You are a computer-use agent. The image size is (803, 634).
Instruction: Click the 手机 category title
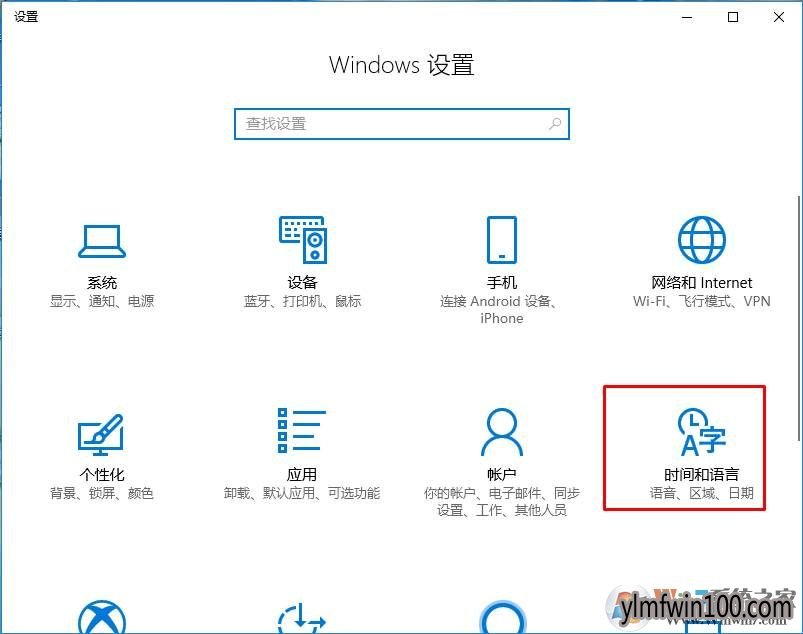tap(502, 282)
